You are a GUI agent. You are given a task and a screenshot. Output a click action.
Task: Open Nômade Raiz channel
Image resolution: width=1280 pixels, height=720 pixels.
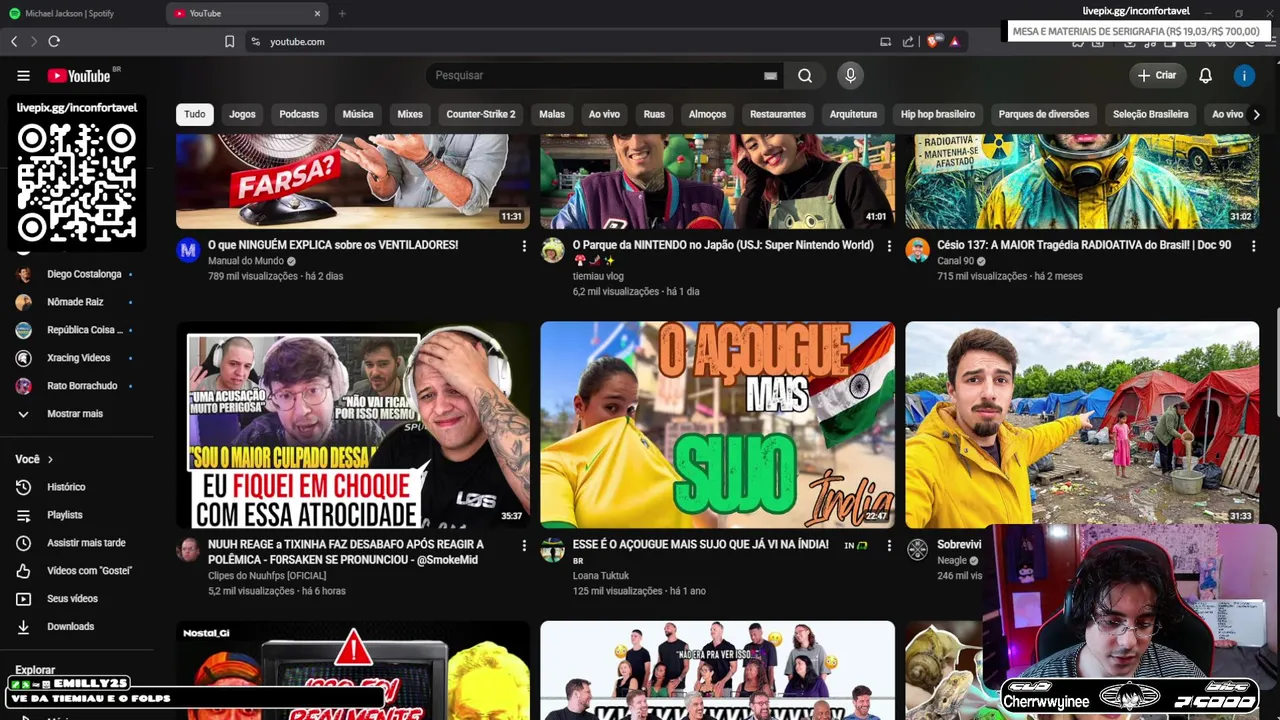(76, 302)
